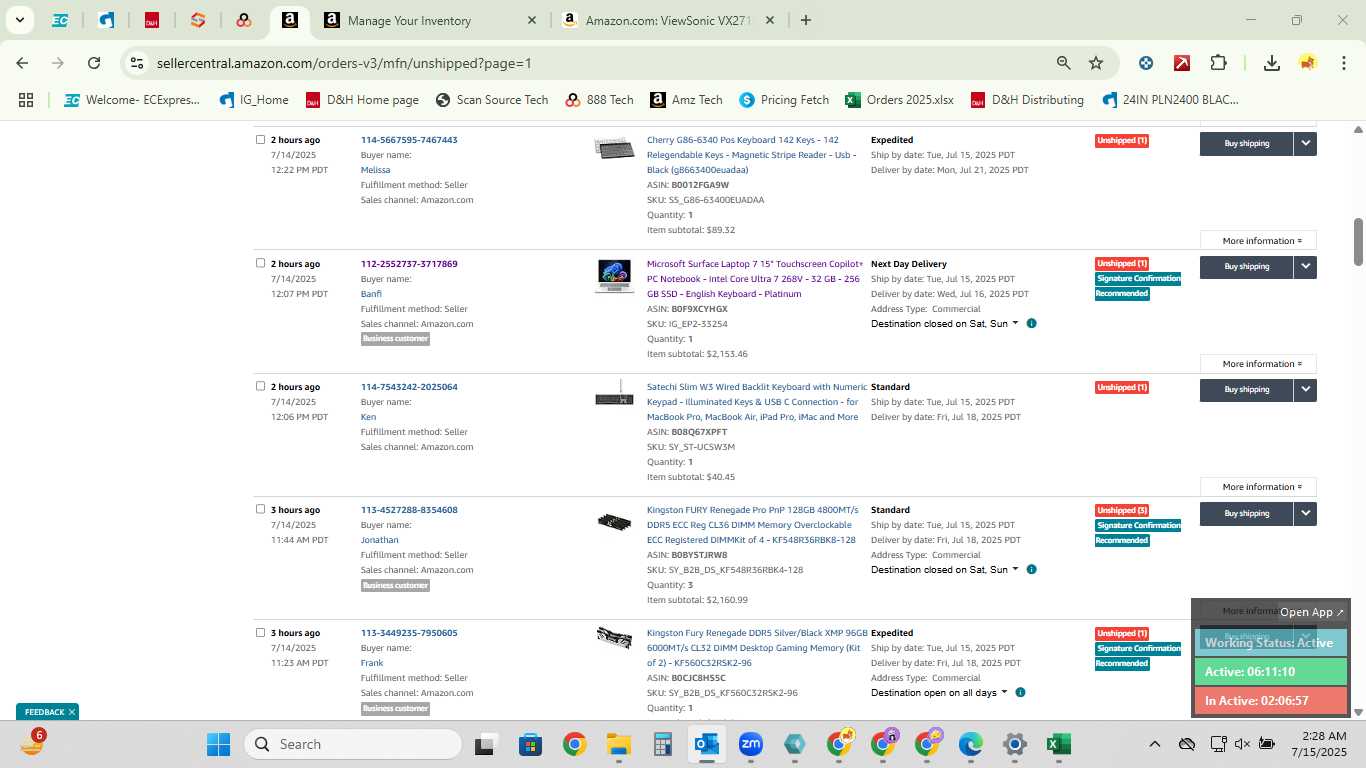Open the zoom magnifier icon in address bar
The image size is (1366, 768).
[x=1064, y=63]
